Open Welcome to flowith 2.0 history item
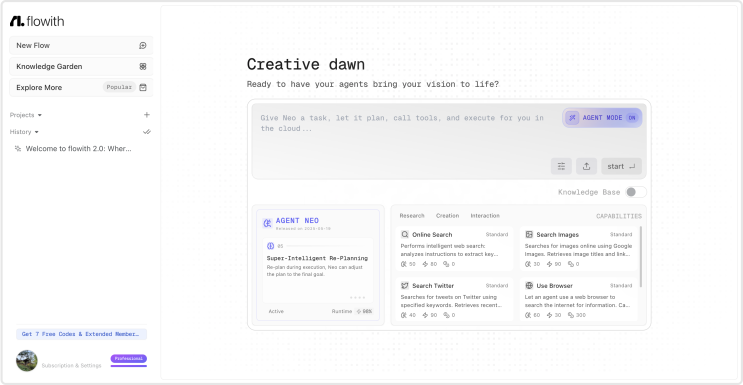 [78, 148]
